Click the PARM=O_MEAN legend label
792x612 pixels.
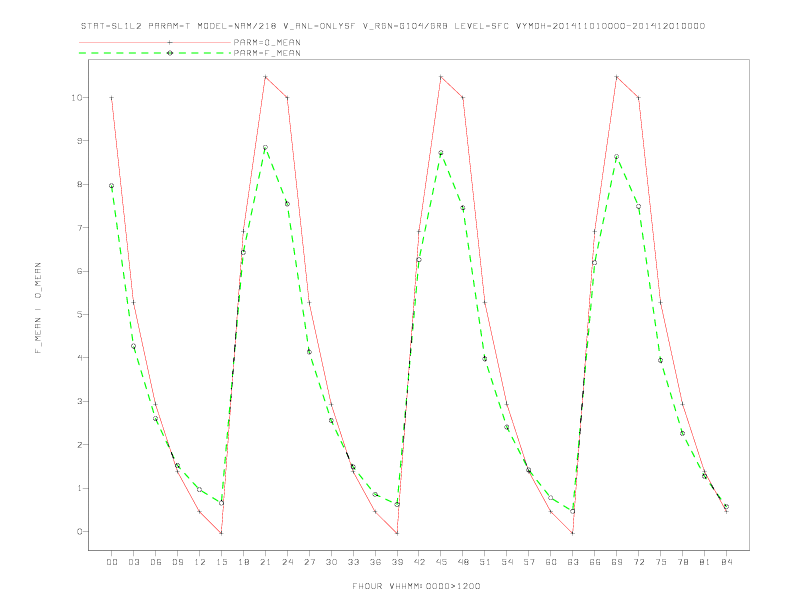click(x=267, y=42)
